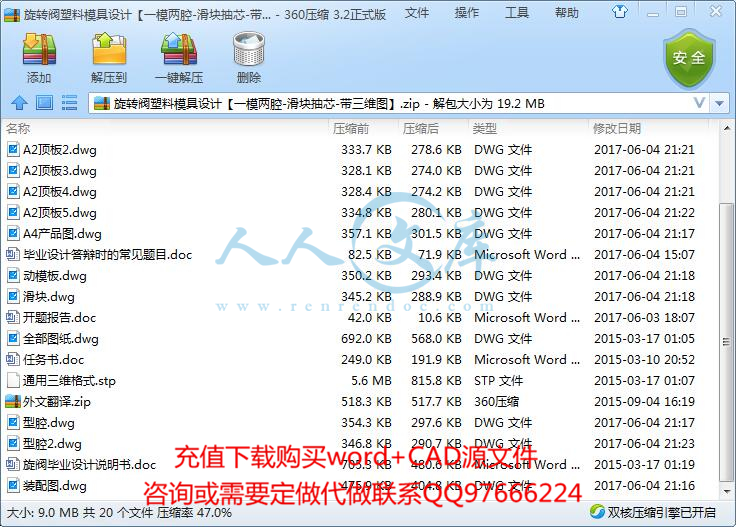Sort by 类型 column header
This screenshot has height=527, width=736.
(x=485, y=128)
